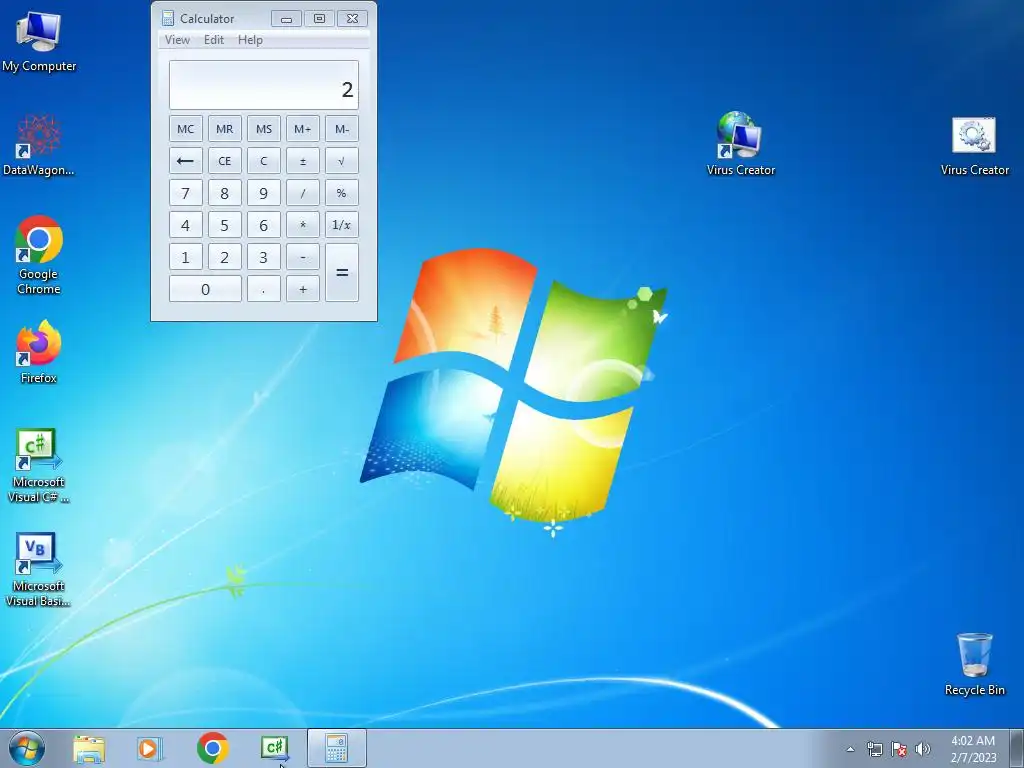Click the 3 key on calculator
The height and width of the screenshot is (768, 1024).
point(264,257)
